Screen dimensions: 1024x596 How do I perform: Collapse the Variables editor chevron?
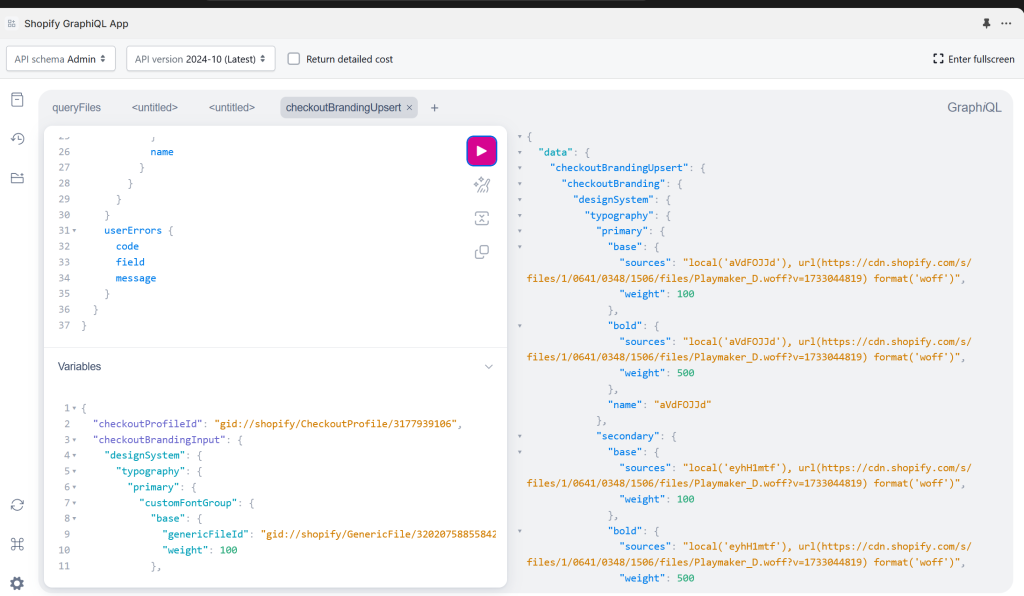[489, 367]
